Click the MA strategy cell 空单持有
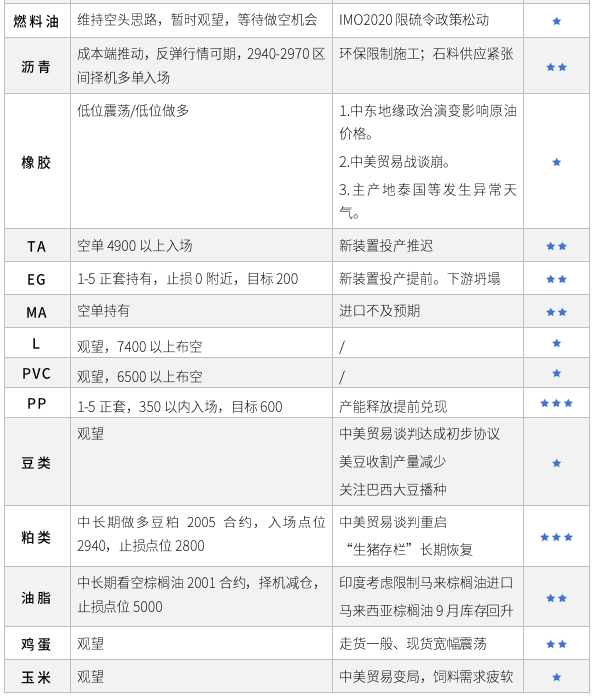This screenshot has height=698, width=596. point(201,311)
